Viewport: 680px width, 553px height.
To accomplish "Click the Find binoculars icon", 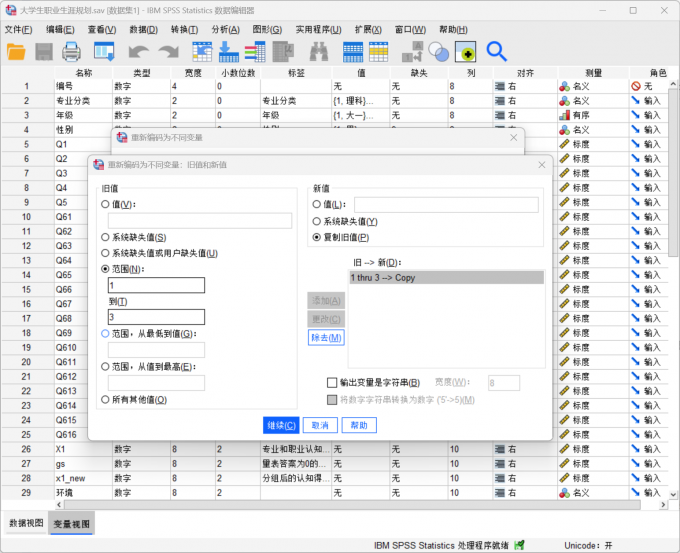I will click(319, 52).
